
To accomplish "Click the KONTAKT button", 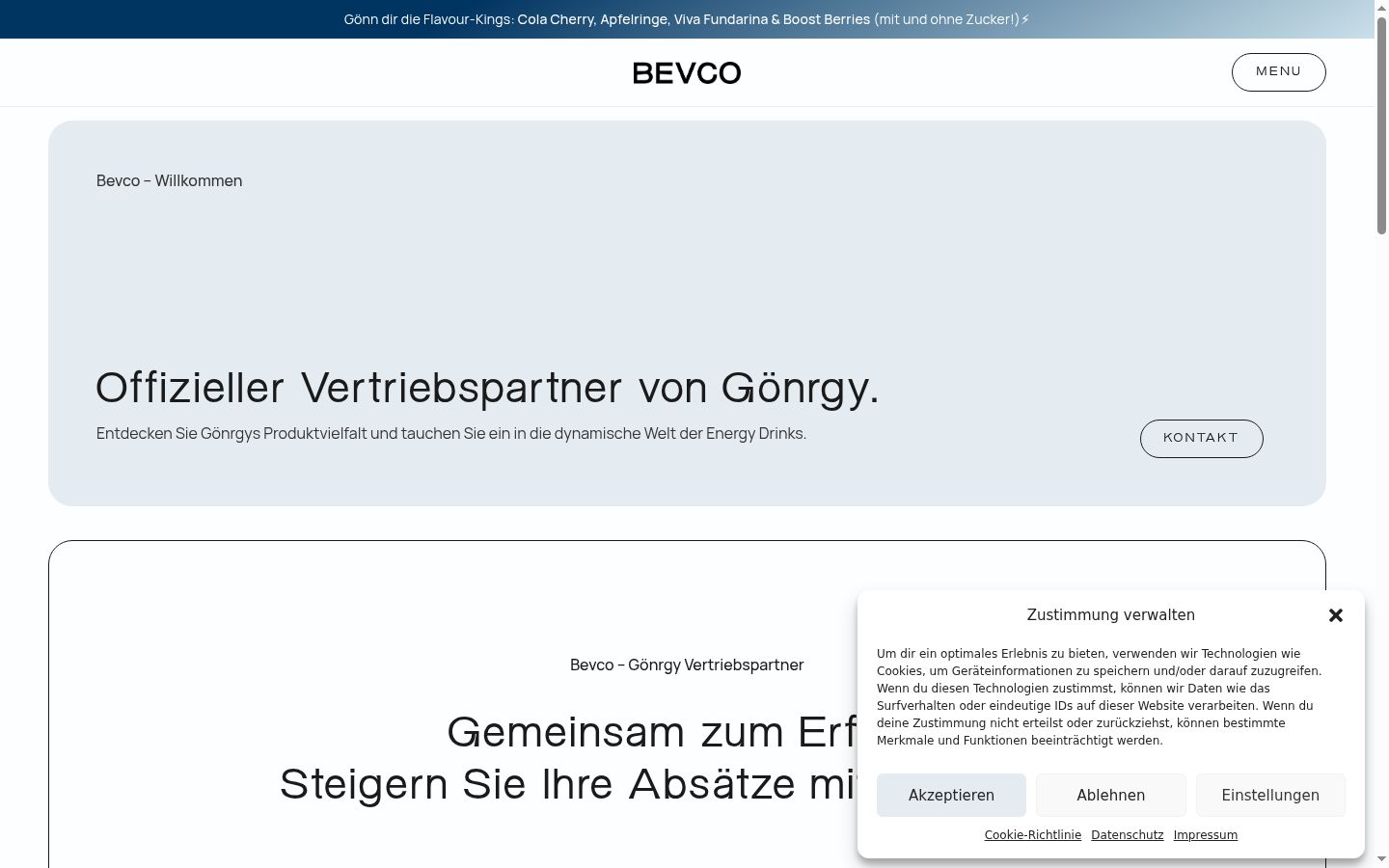I will click(1202, 439).
